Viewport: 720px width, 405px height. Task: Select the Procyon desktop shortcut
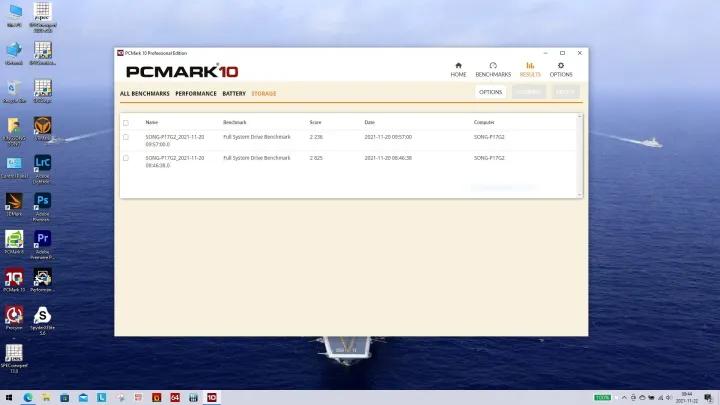click(14, 318)
